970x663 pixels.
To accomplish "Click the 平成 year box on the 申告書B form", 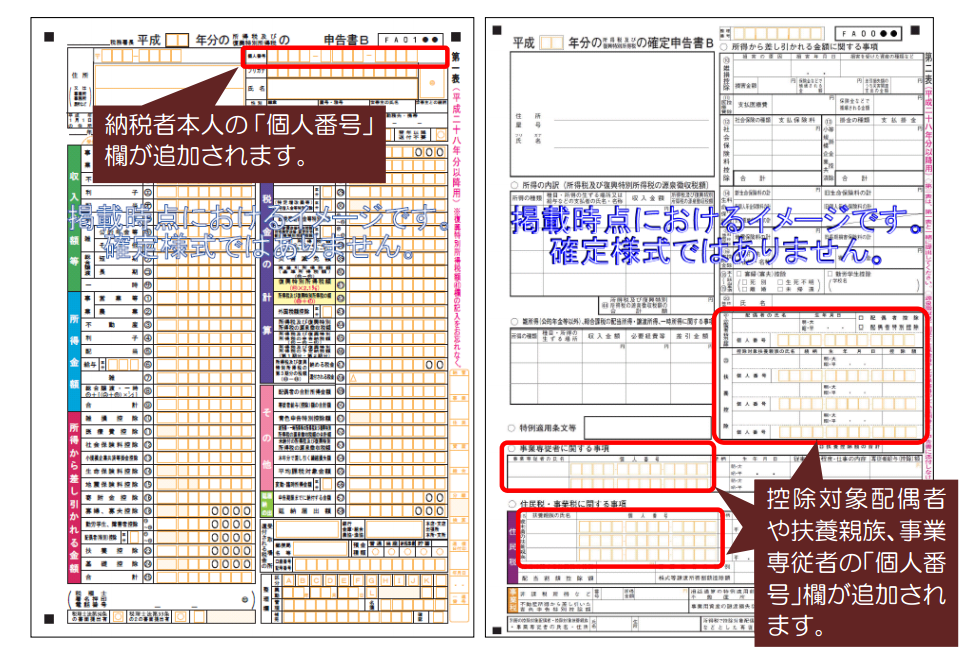I will tap(176, 40).
